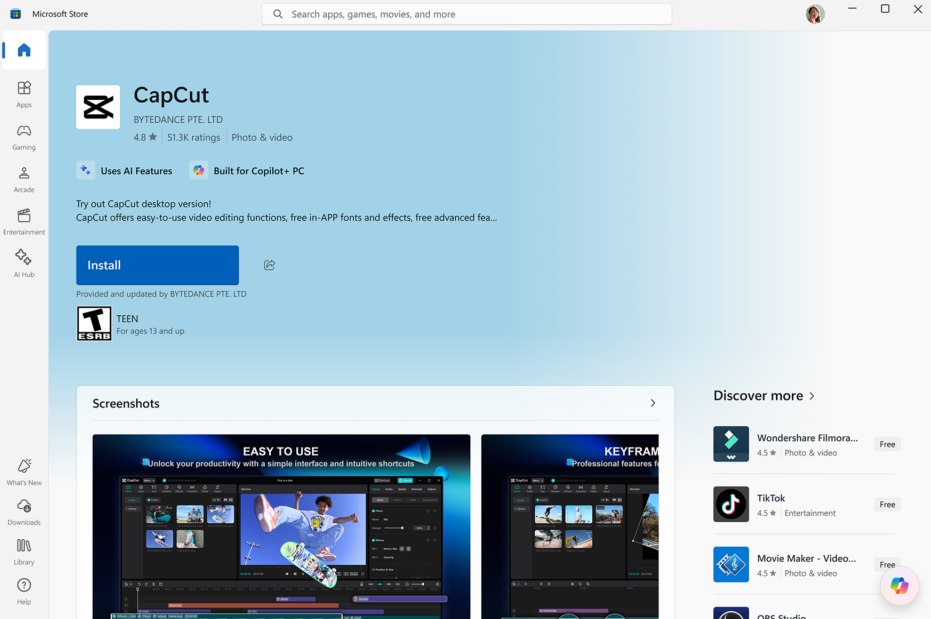The height and width of the screenshot is (619, 931).
Task: Click the Discover more heading
Action: [x=758, y=396]
